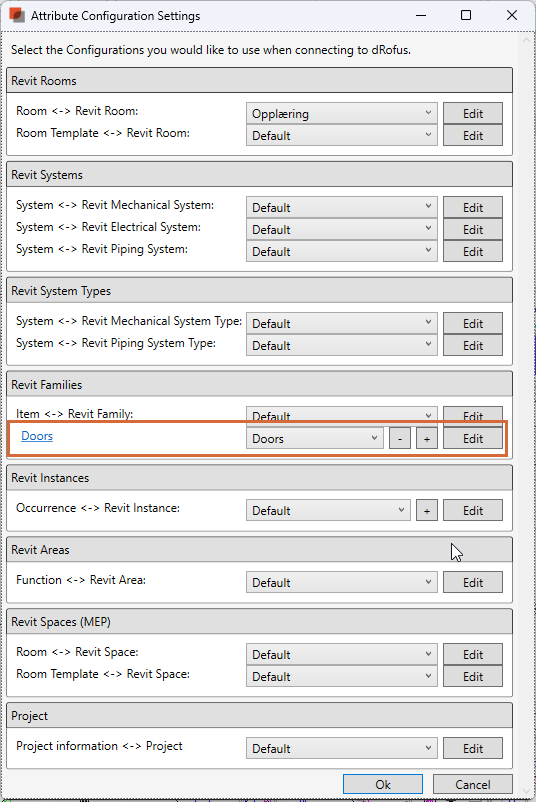This screenshot has width=536, height=802.
Task: Expand the Doors configuration dropdown
Action: click(x=315, y=439)
